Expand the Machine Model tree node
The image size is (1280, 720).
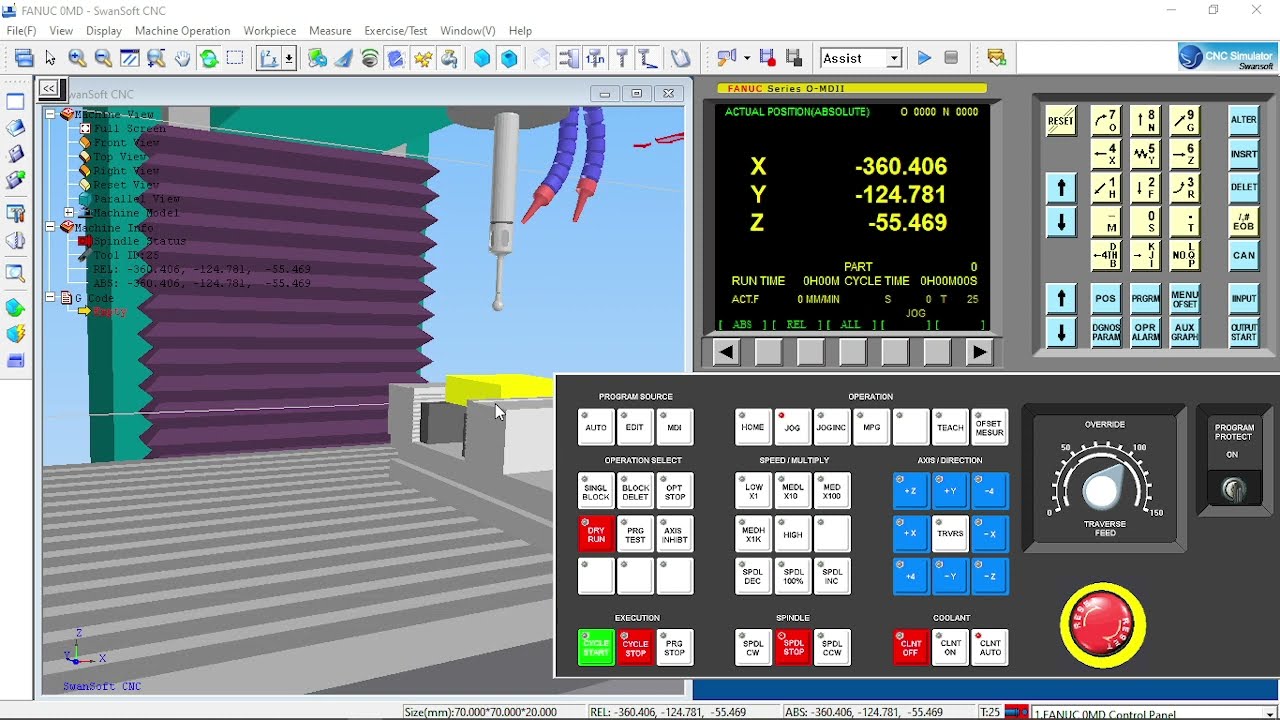click(x=69, y=213)
